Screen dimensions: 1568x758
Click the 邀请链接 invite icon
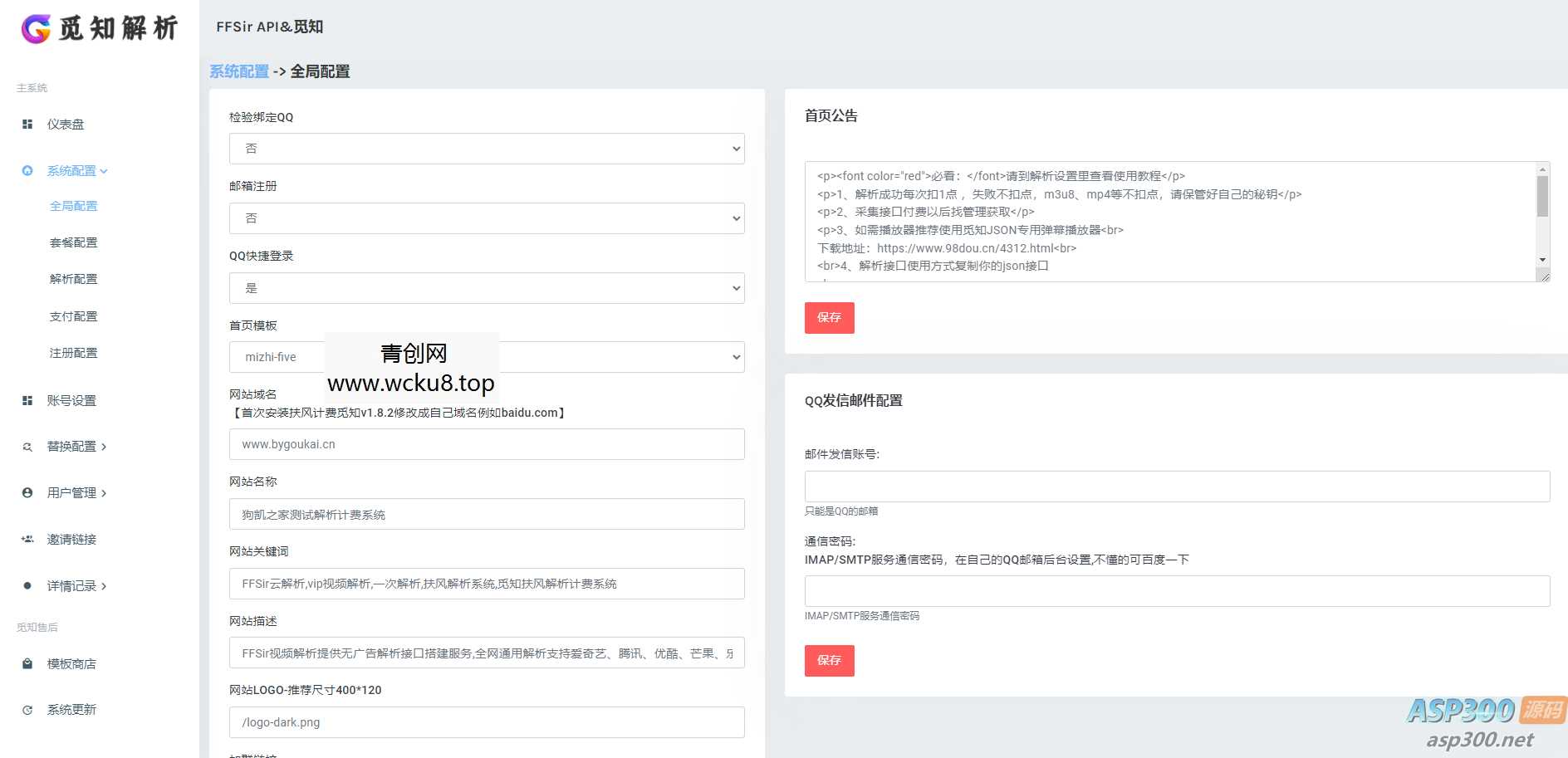(x=27, y=539)
